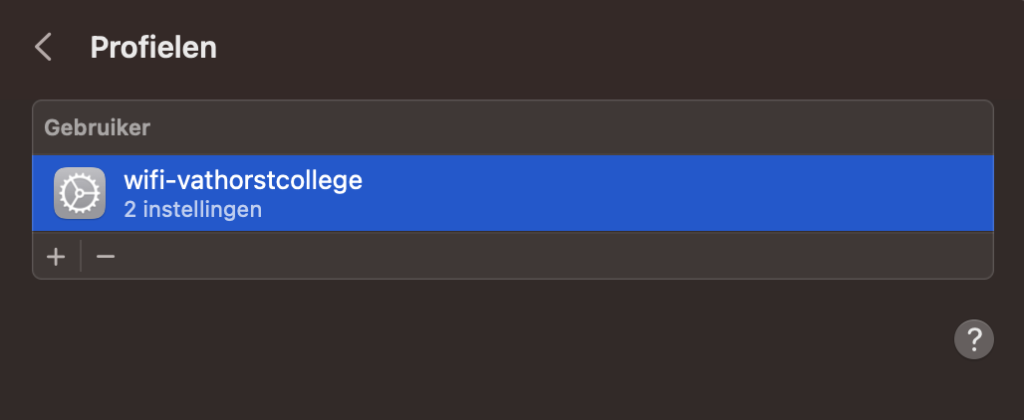Show help for the Profielen pane
Viewport: 1024px width, 420px height.
pos(974,339)
